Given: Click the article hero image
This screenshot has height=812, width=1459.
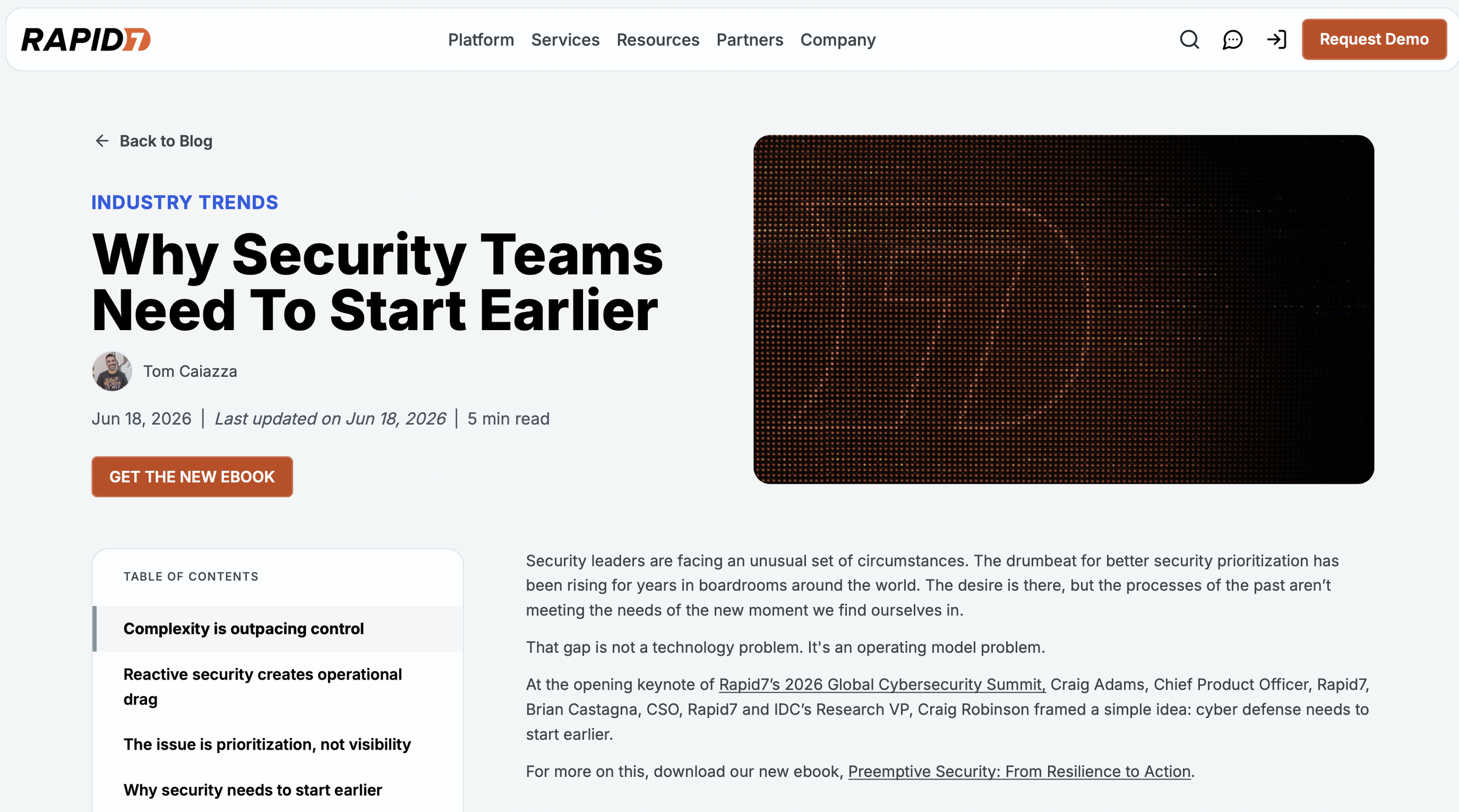Looking at the screenshot, I should coord(1063,309).
